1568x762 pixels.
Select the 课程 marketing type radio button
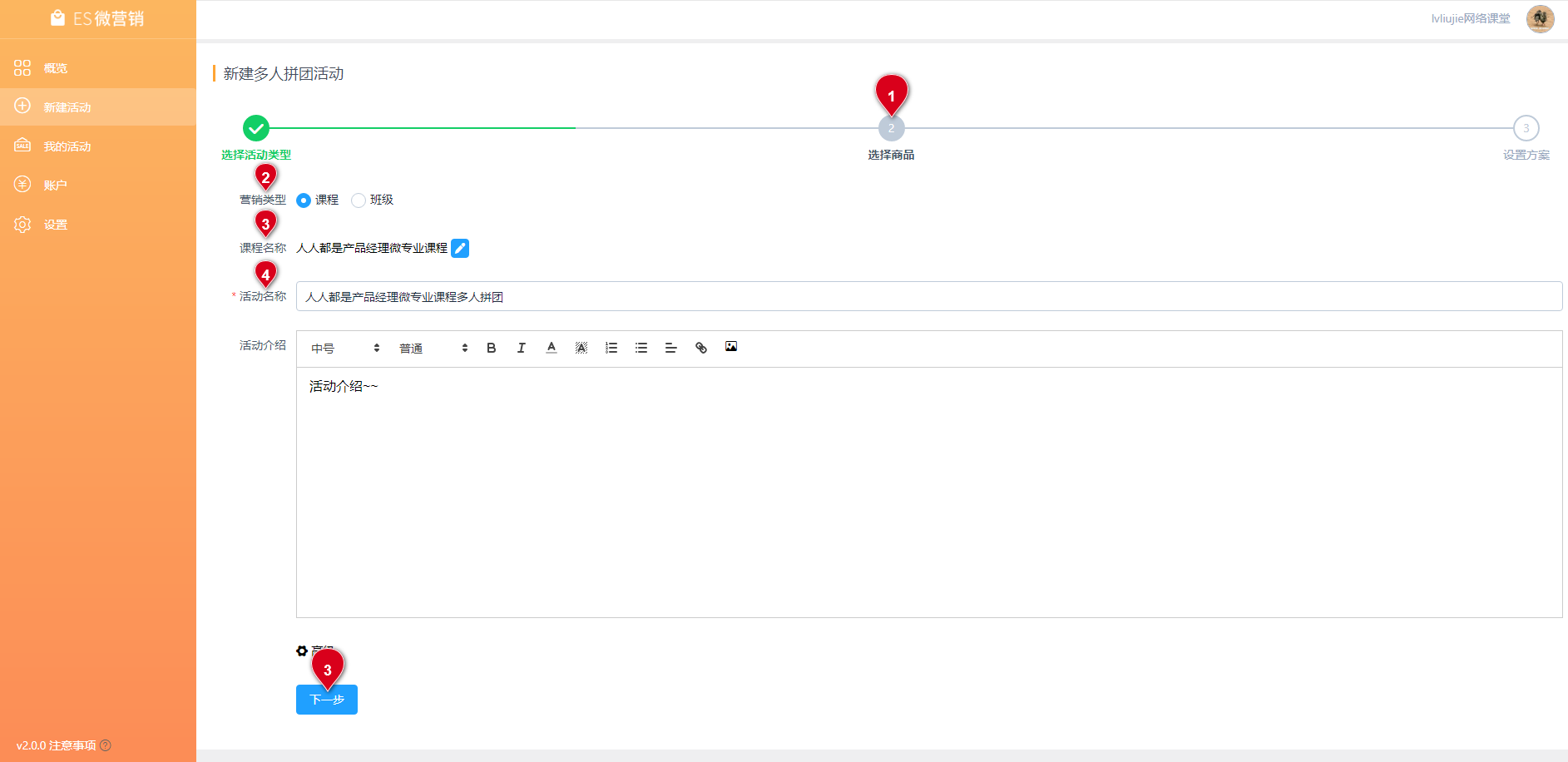(304, 200)
